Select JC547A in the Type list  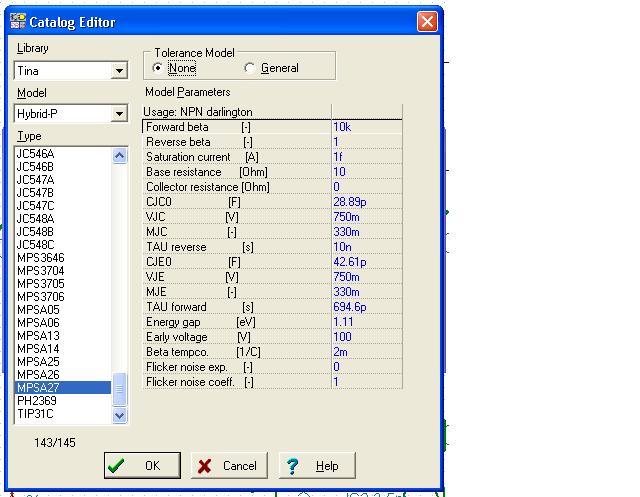(63, 180)
